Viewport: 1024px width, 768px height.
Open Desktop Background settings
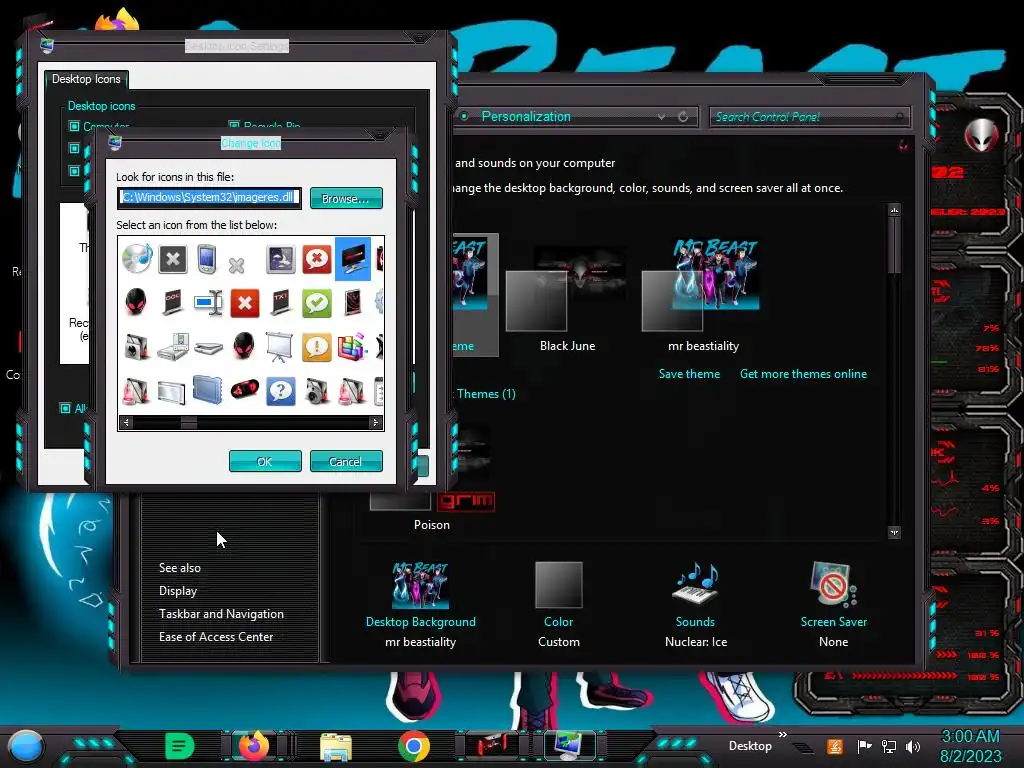421,603
